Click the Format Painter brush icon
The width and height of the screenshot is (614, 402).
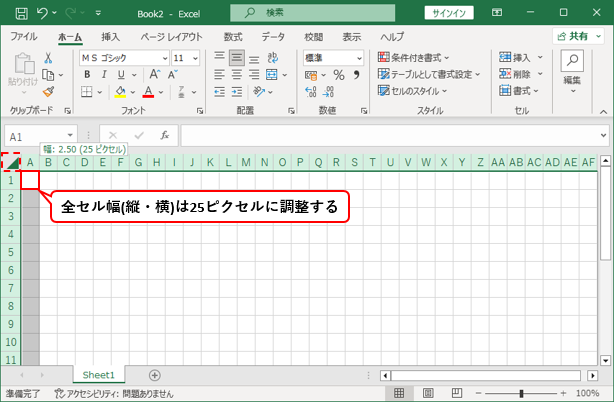coord(49,92)
